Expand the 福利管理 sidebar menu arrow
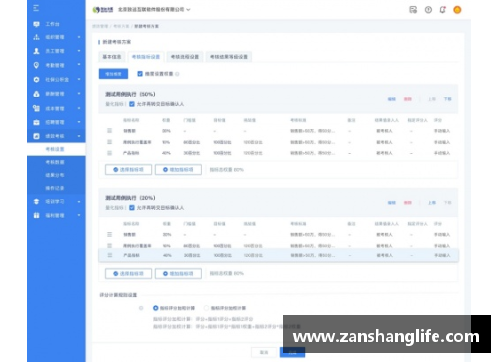500x362 pixels. 79,215
